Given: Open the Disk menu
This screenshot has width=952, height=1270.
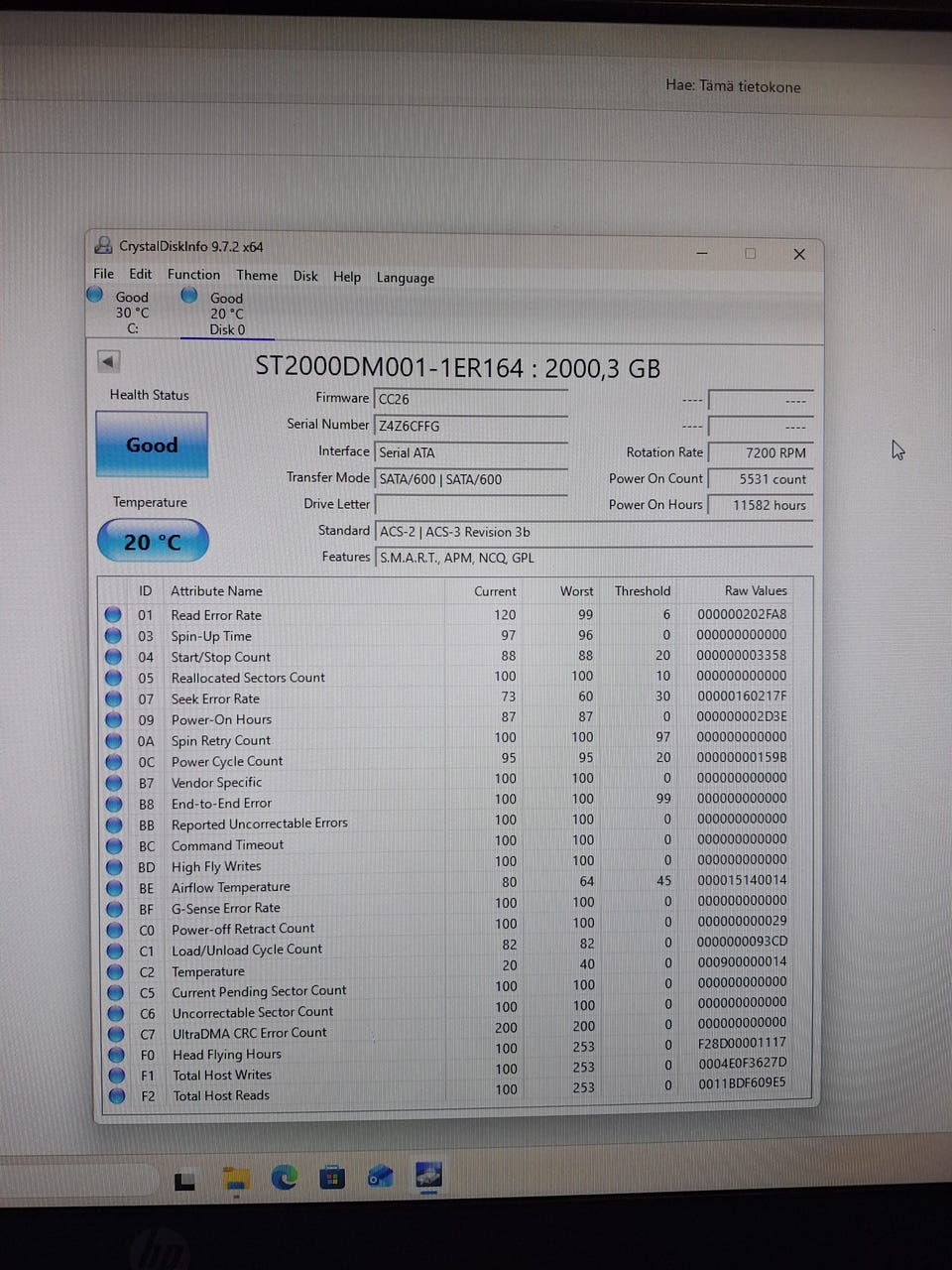Looking at the screenshot, I should tap(305, 276).
